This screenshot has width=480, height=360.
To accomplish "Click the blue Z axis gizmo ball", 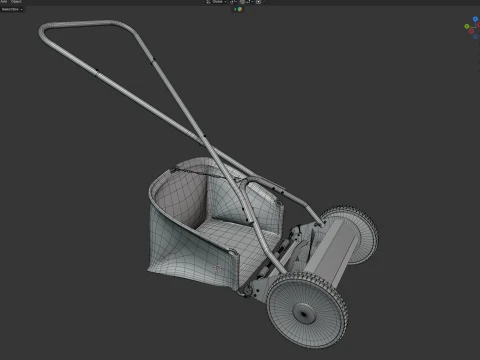I will (475, 19).
